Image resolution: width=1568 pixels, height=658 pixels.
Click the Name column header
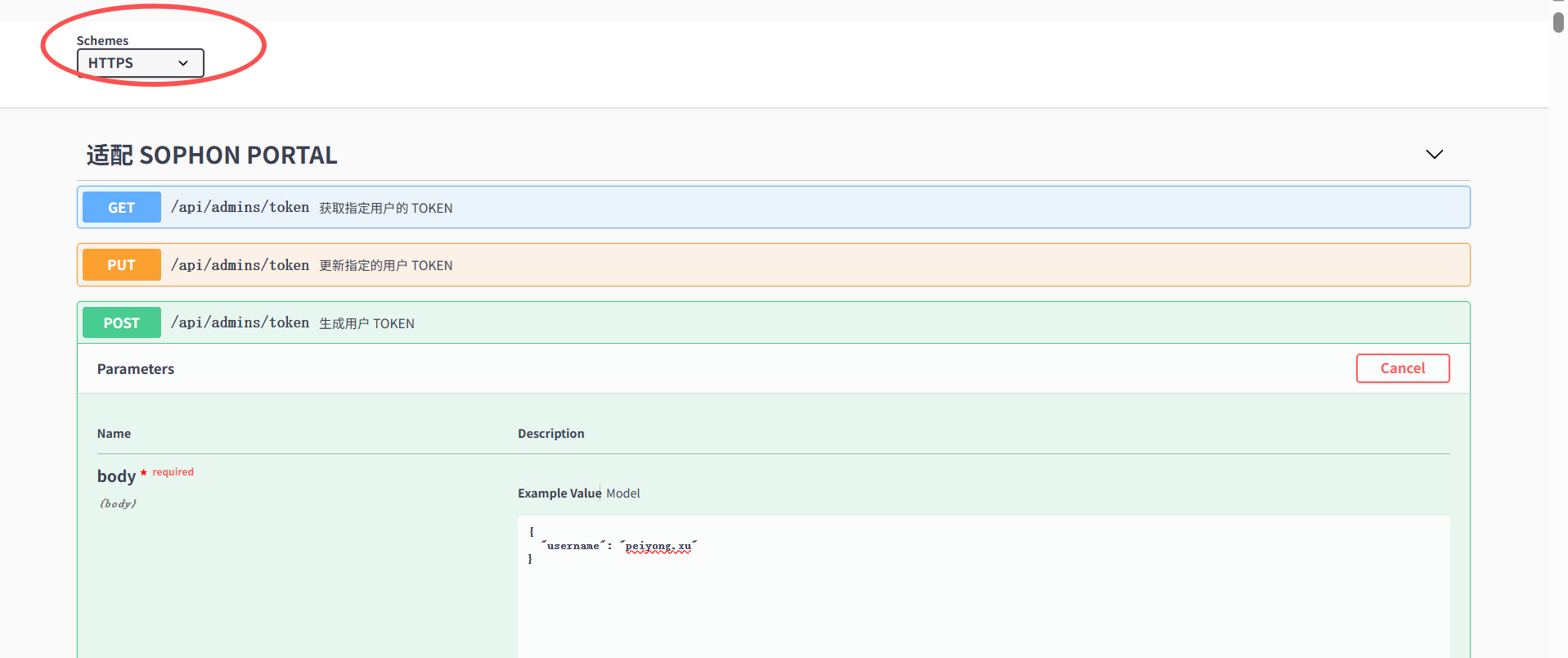[x=114, y=434]
